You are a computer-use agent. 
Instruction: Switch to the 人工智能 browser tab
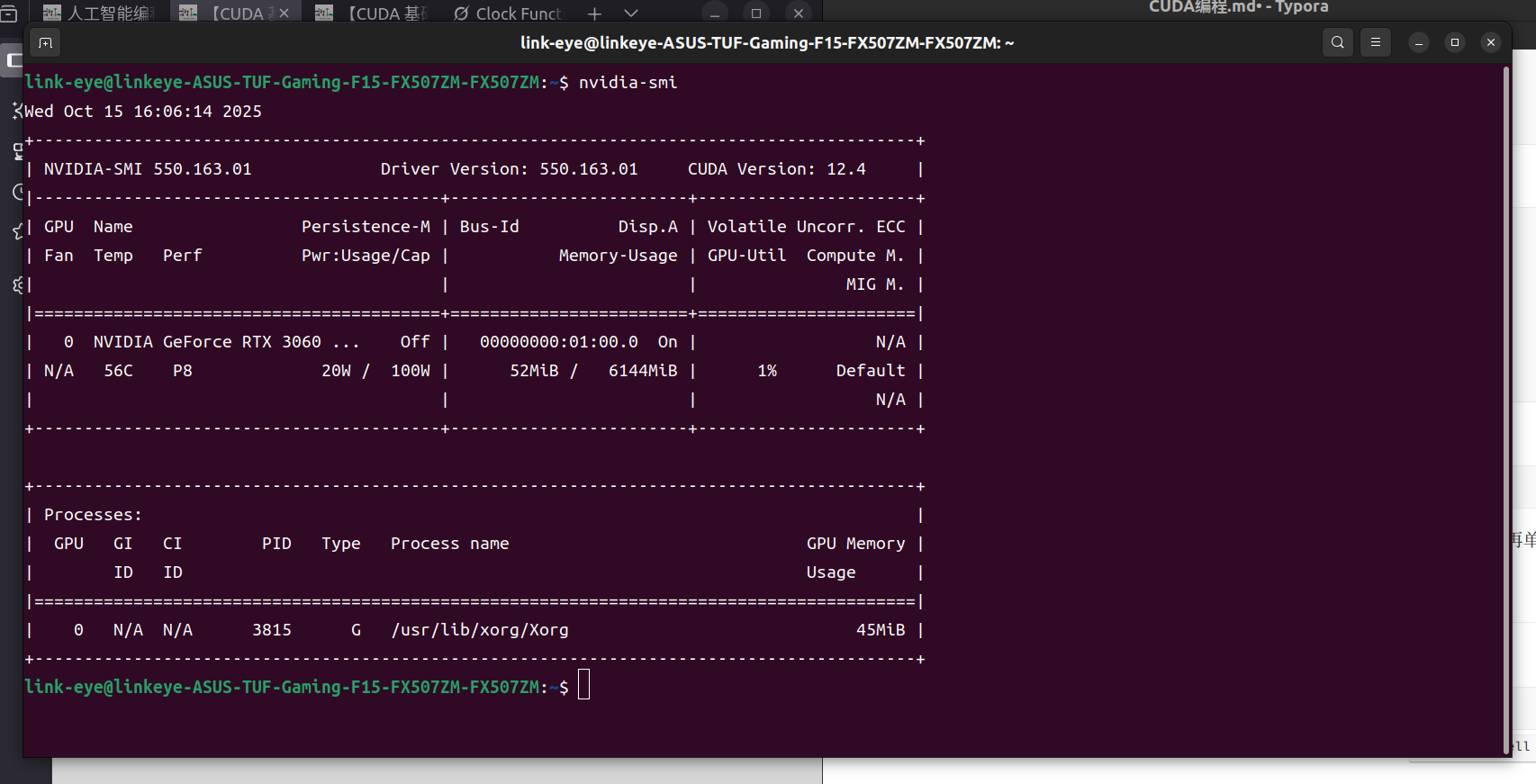(99, 14)
